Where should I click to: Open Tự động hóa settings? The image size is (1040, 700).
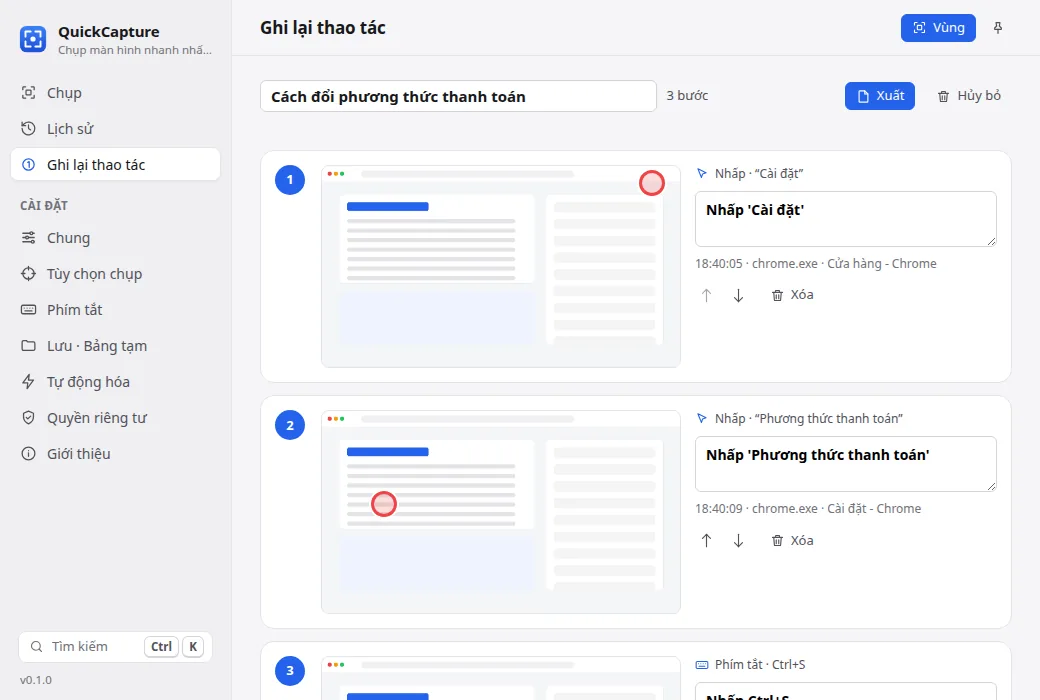[115, 382]
